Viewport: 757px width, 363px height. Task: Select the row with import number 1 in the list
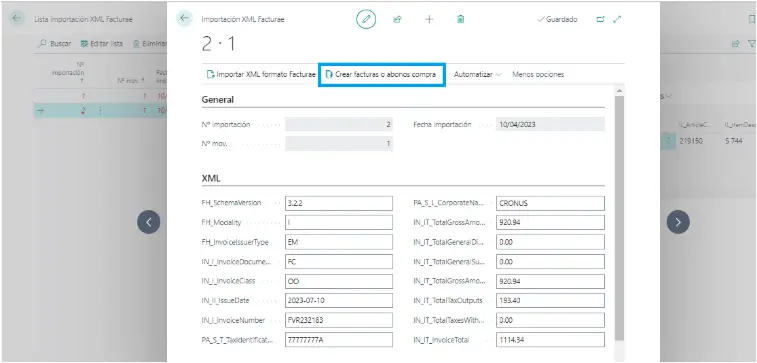[x=100, y=96]
